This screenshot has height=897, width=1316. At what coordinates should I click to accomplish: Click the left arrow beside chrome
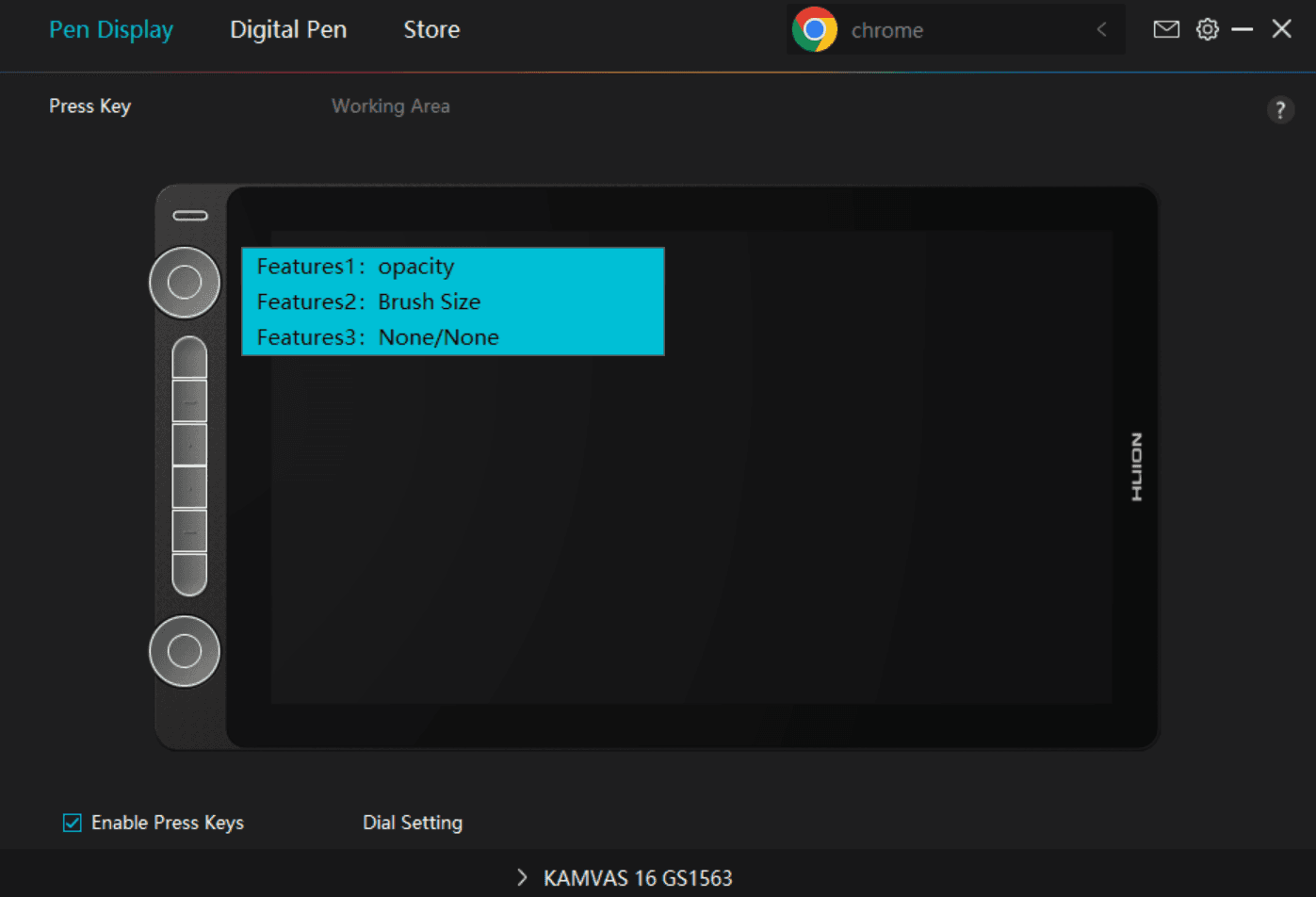click(1101, 30)
